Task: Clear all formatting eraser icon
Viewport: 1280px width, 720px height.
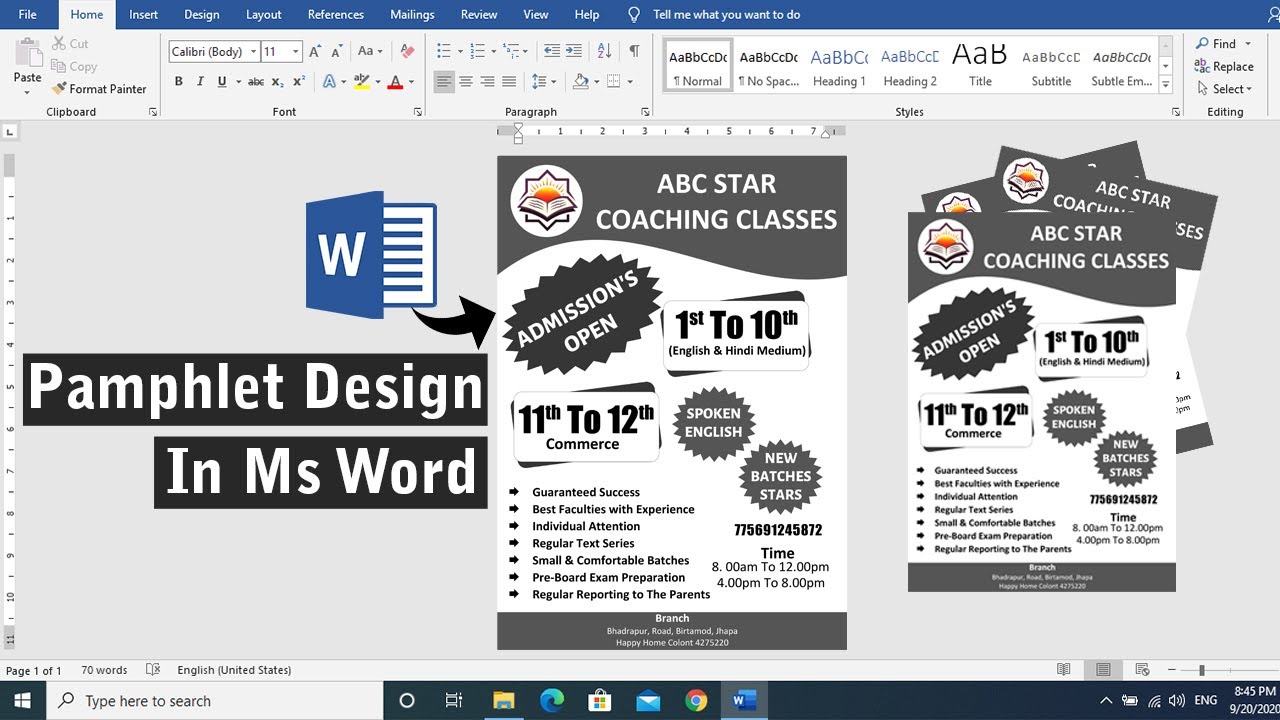Action: click(x=407, y=51)
